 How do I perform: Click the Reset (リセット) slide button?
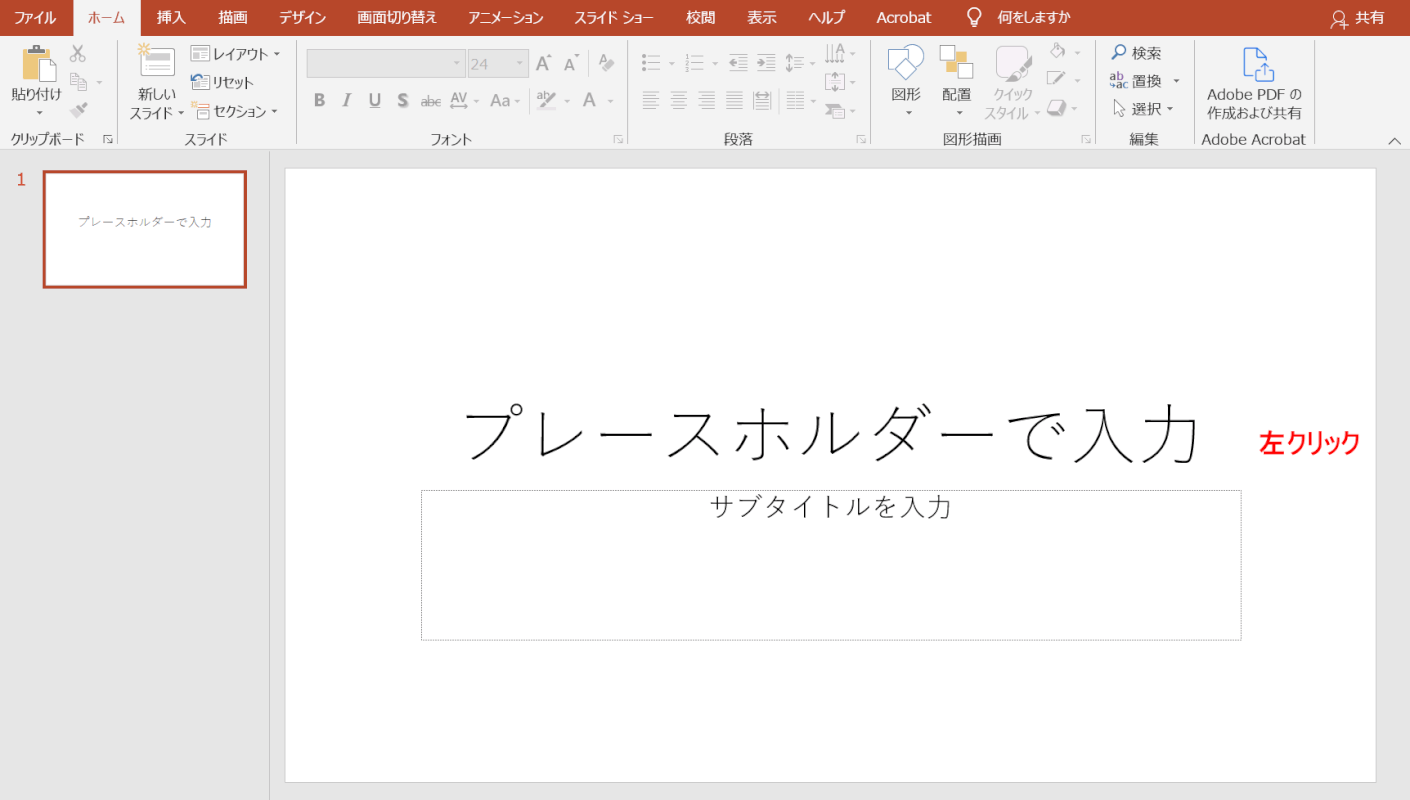click(x=222, y=82)
